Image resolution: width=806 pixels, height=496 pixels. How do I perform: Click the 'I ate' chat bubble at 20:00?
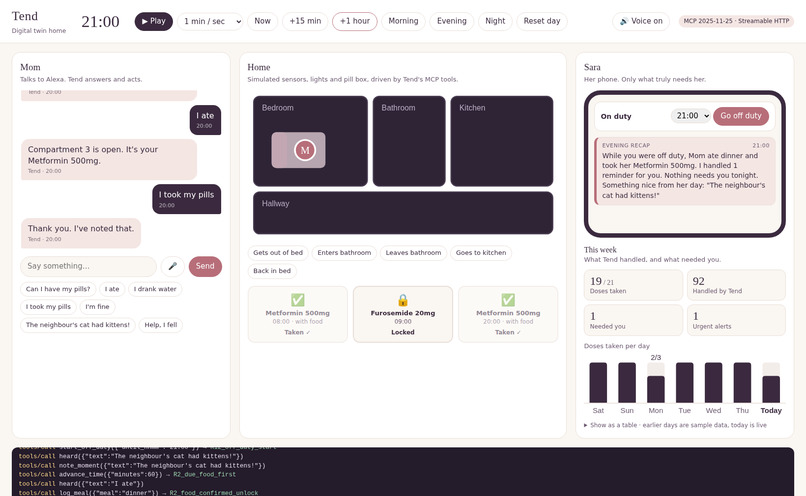coord(205,120)
